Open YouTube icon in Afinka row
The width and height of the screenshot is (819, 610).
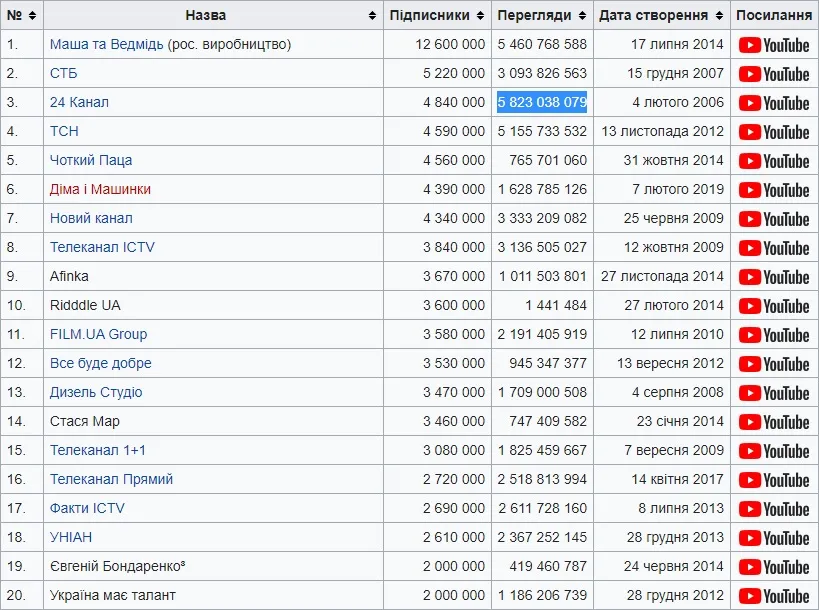(774, 277)
